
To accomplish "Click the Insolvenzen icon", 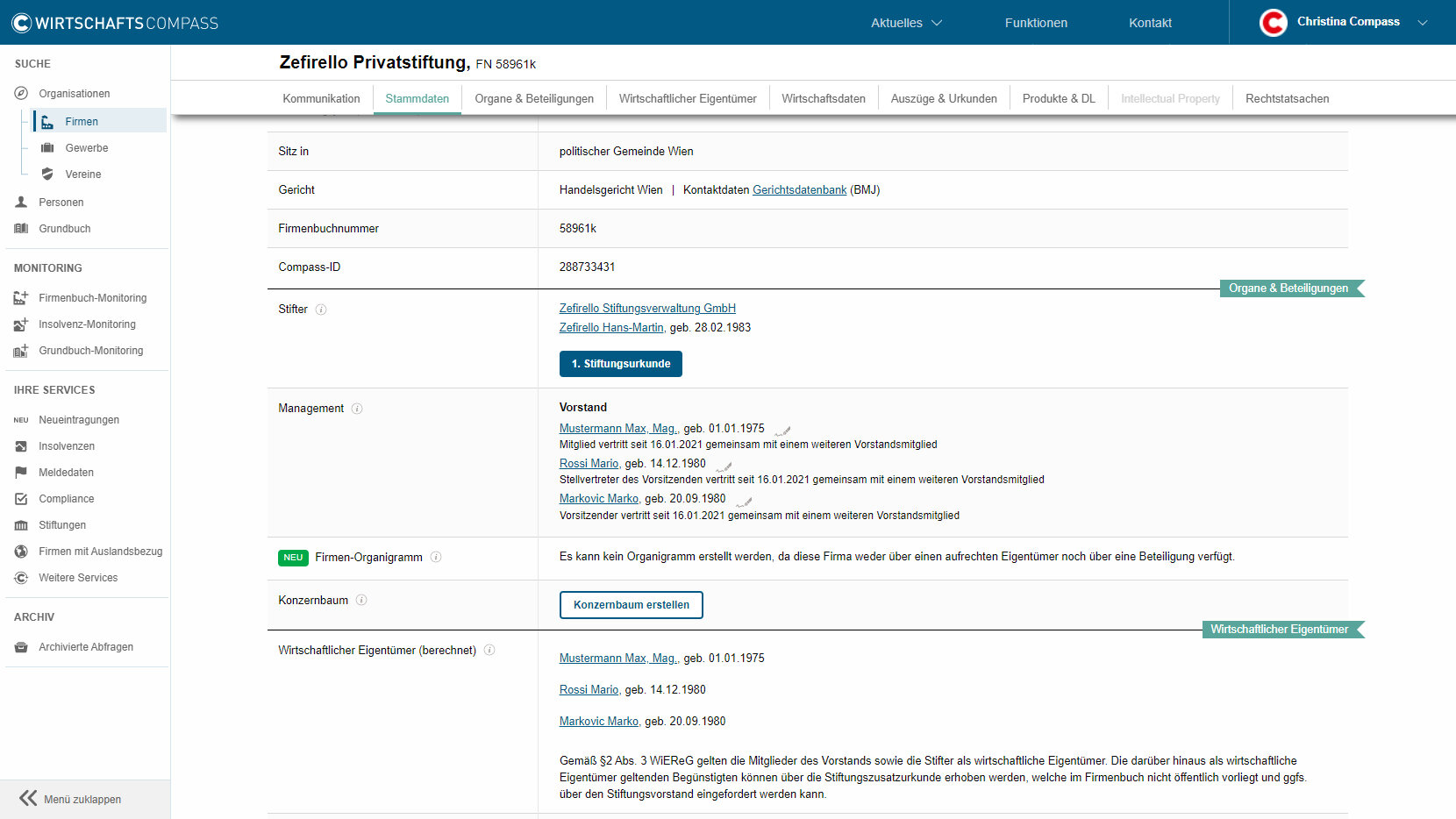I will point(21,446).
